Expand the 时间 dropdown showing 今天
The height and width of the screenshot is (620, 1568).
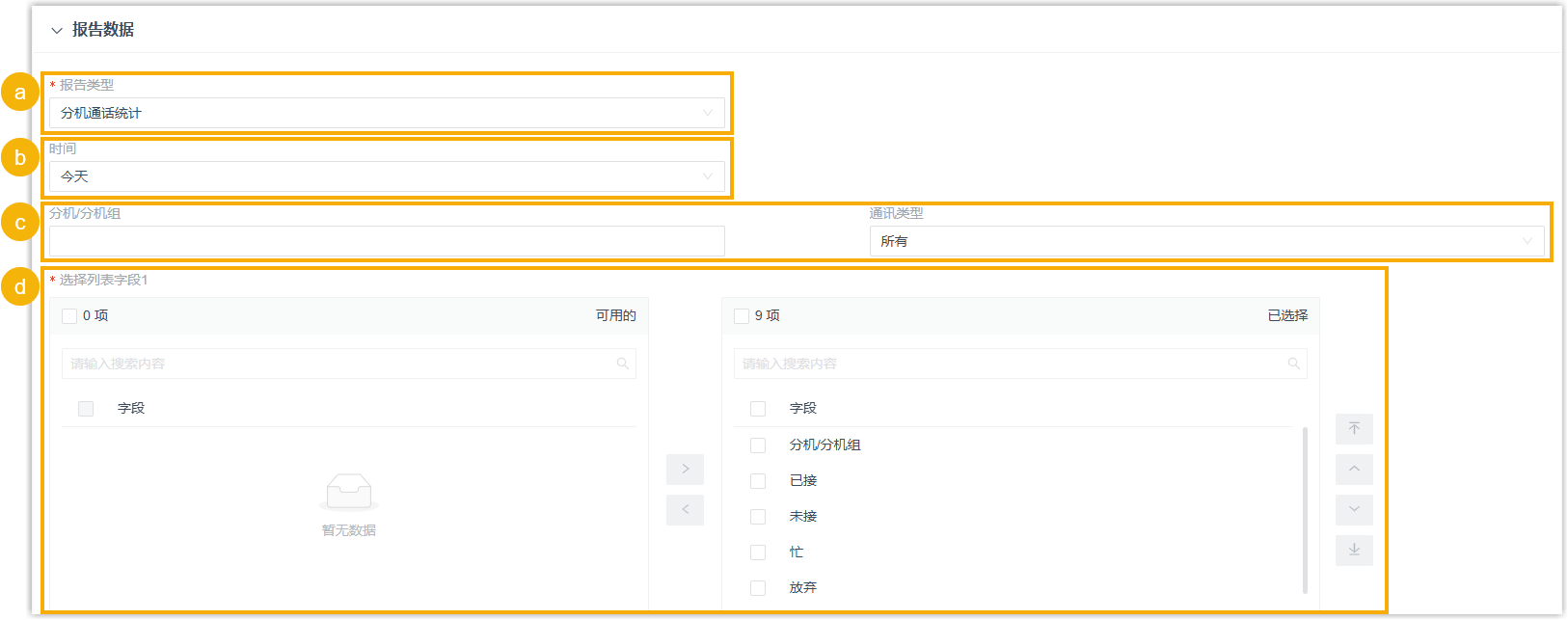pyautogui.click(x=387, y=176)
